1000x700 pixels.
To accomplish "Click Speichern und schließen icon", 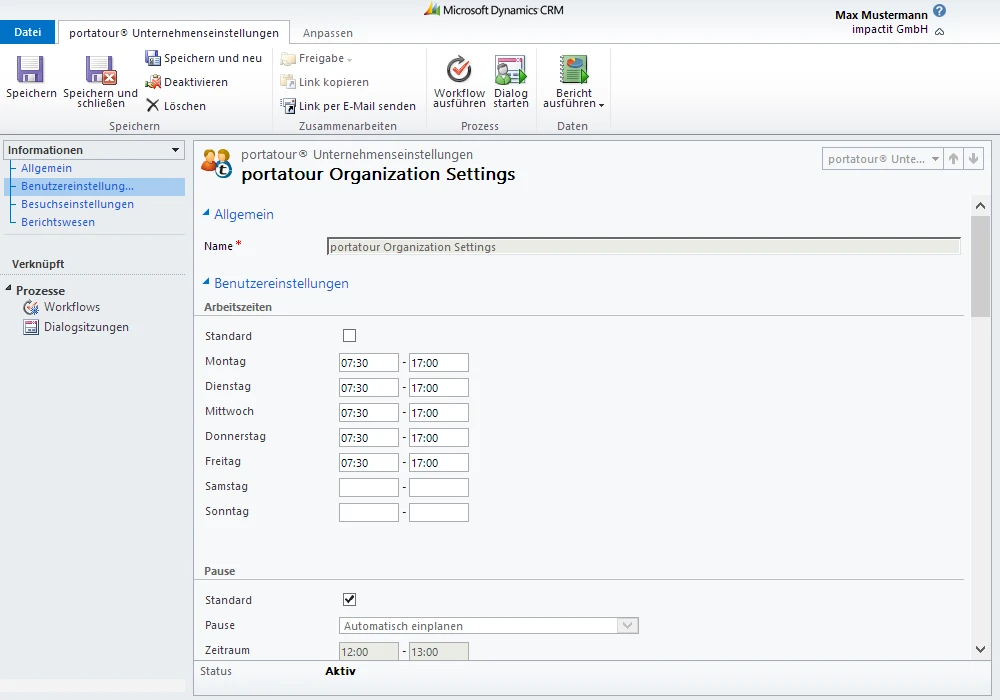I will pos(101,69).
